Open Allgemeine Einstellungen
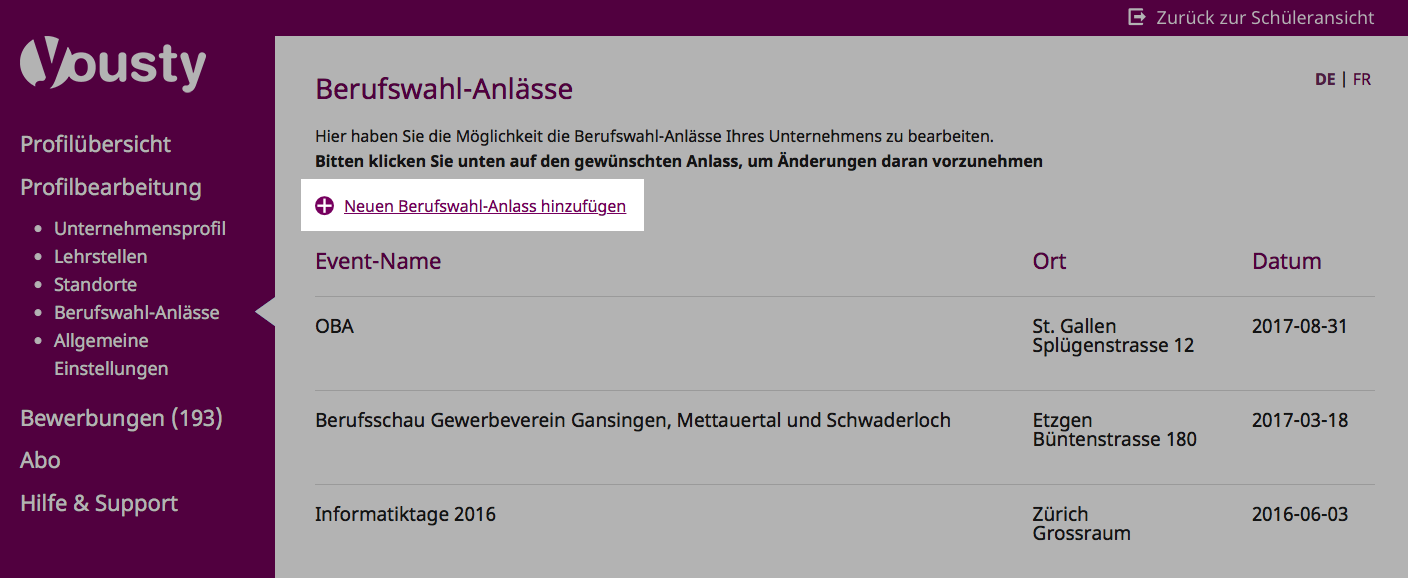 (111, 354)
